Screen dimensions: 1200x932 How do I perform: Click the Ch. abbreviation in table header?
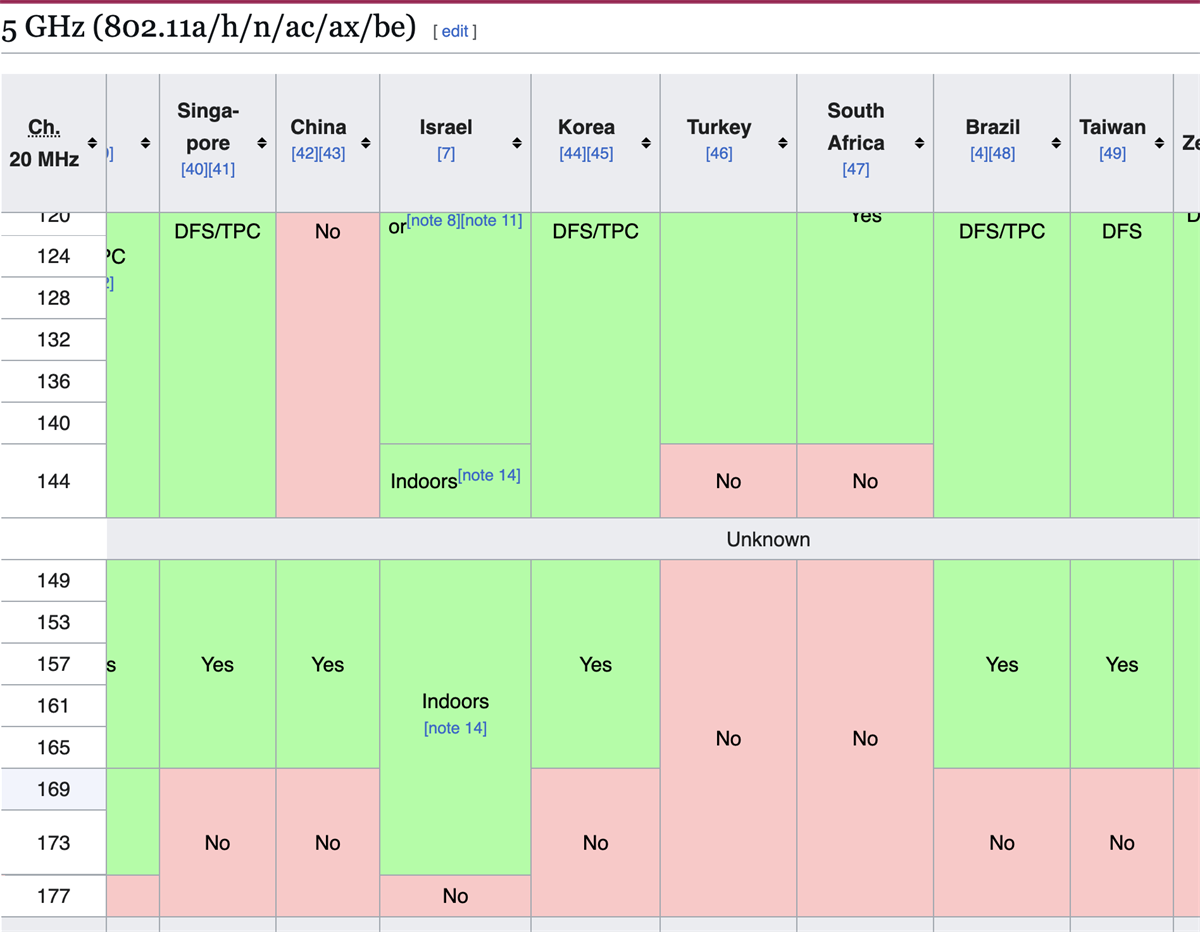tap(44, 127)
